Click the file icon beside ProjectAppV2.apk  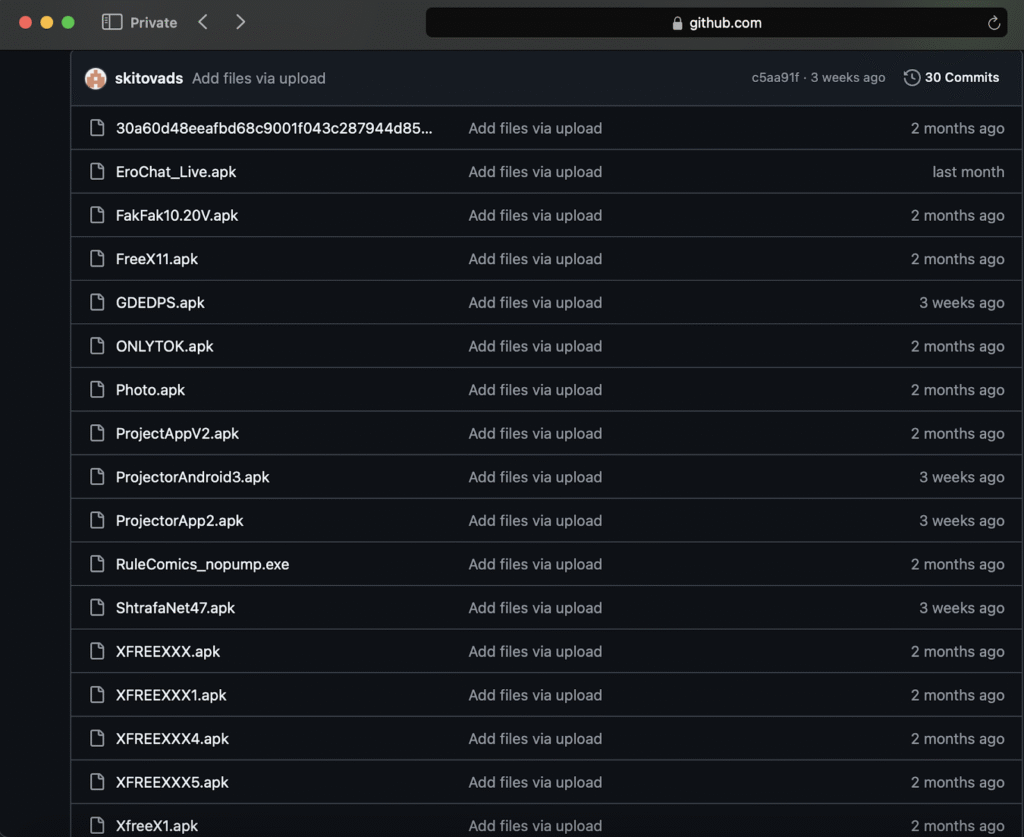click(x=97, y=433)
